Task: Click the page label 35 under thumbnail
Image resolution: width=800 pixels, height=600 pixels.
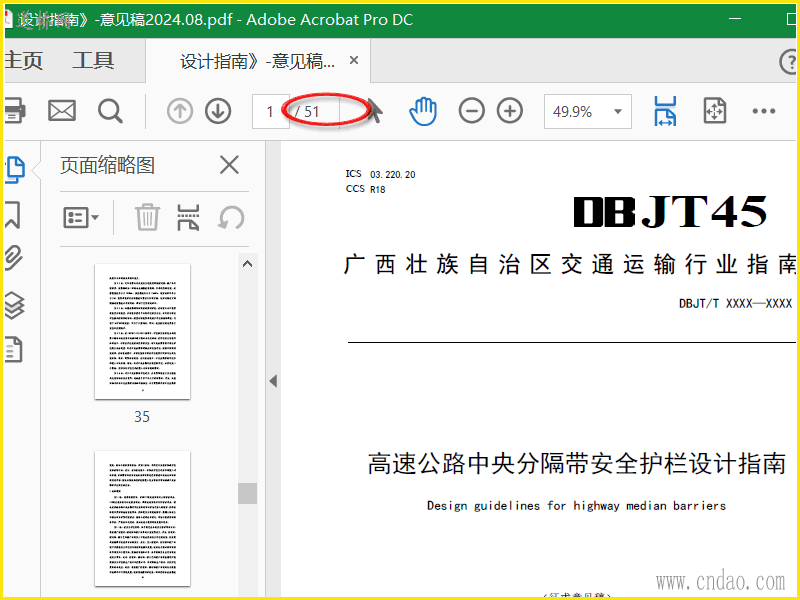Action: click(142, 417)
